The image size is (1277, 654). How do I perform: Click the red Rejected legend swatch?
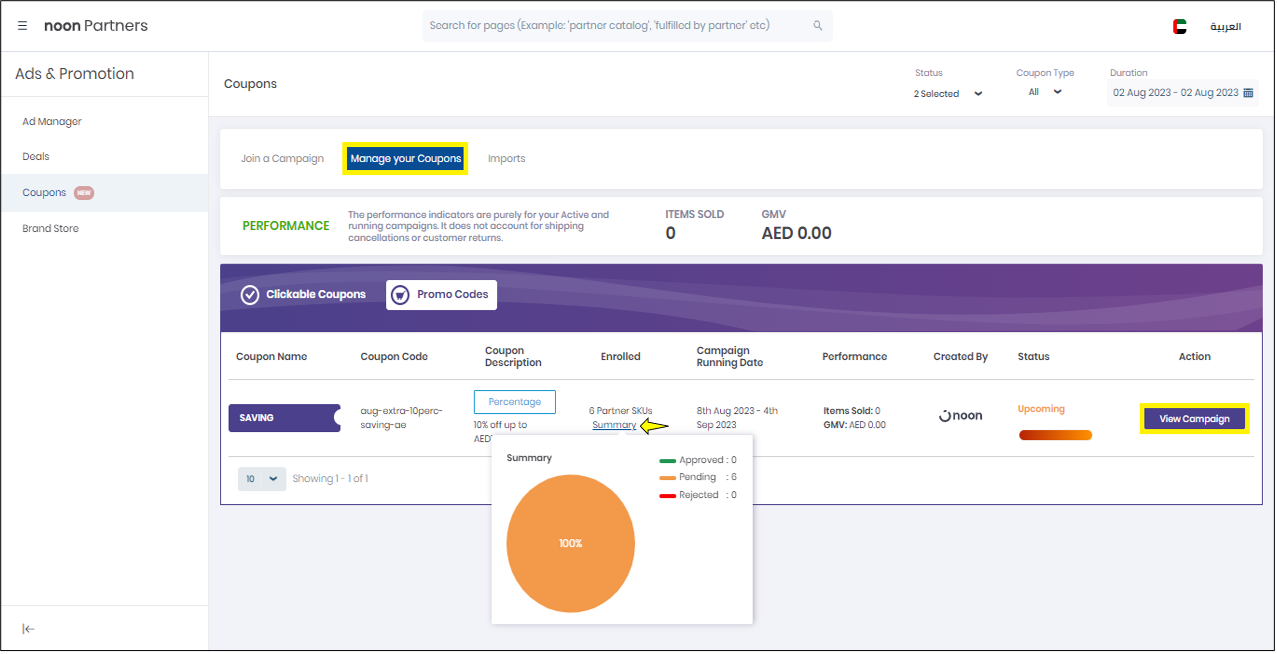pyautogui.click(x=667, y=496)
